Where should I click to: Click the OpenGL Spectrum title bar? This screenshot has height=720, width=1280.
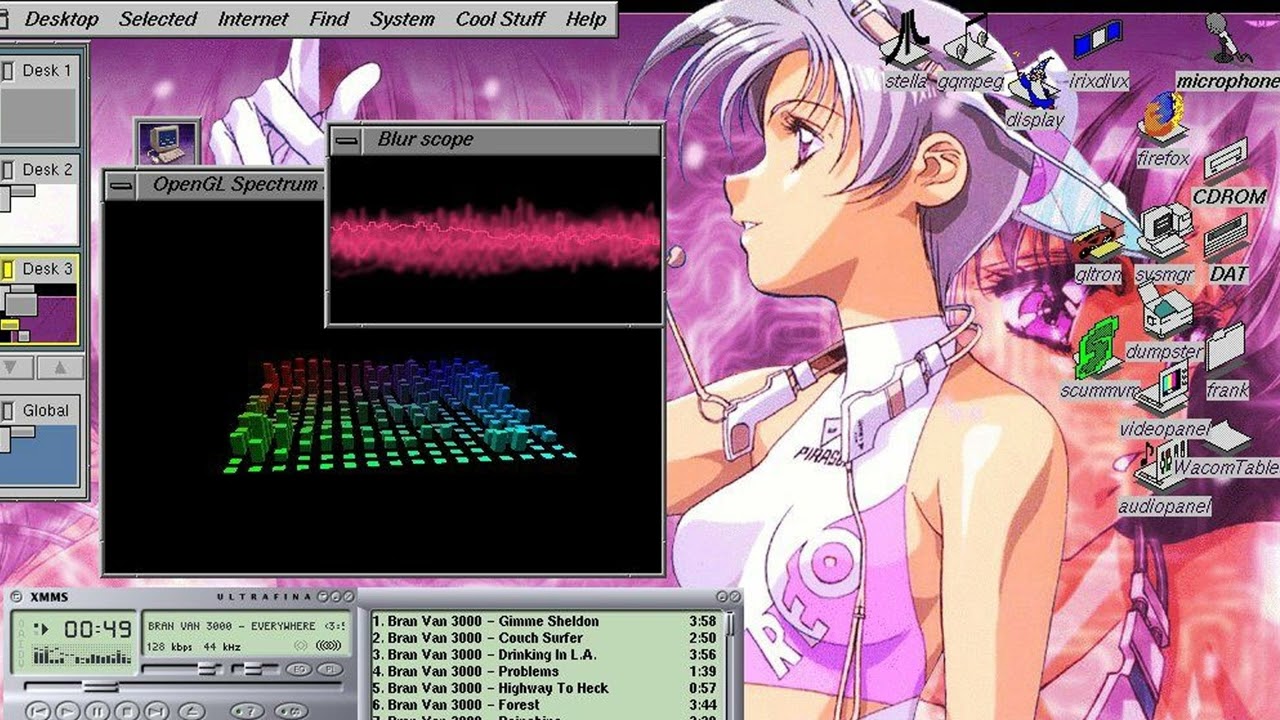(x=232, y=185)
